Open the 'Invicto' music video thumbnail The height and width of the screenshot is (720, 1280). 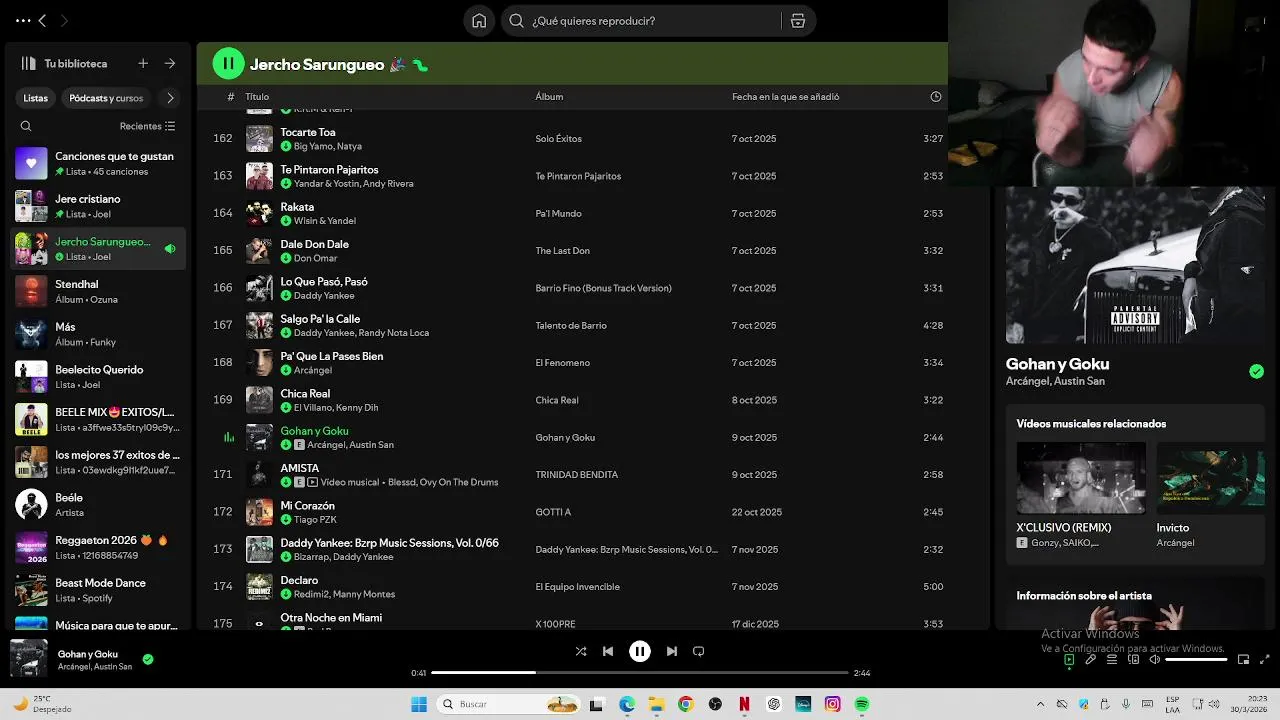[1210, 478]
